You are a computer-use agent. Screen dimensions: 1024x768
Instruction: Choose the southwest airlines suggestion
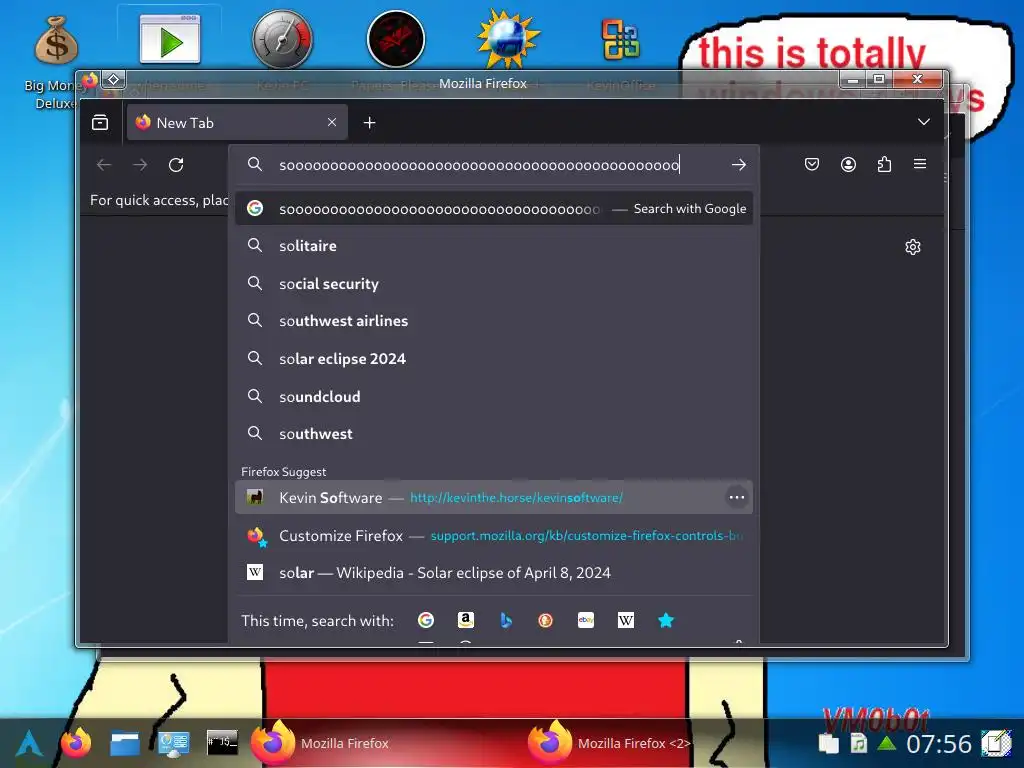[x=494, y=321]
